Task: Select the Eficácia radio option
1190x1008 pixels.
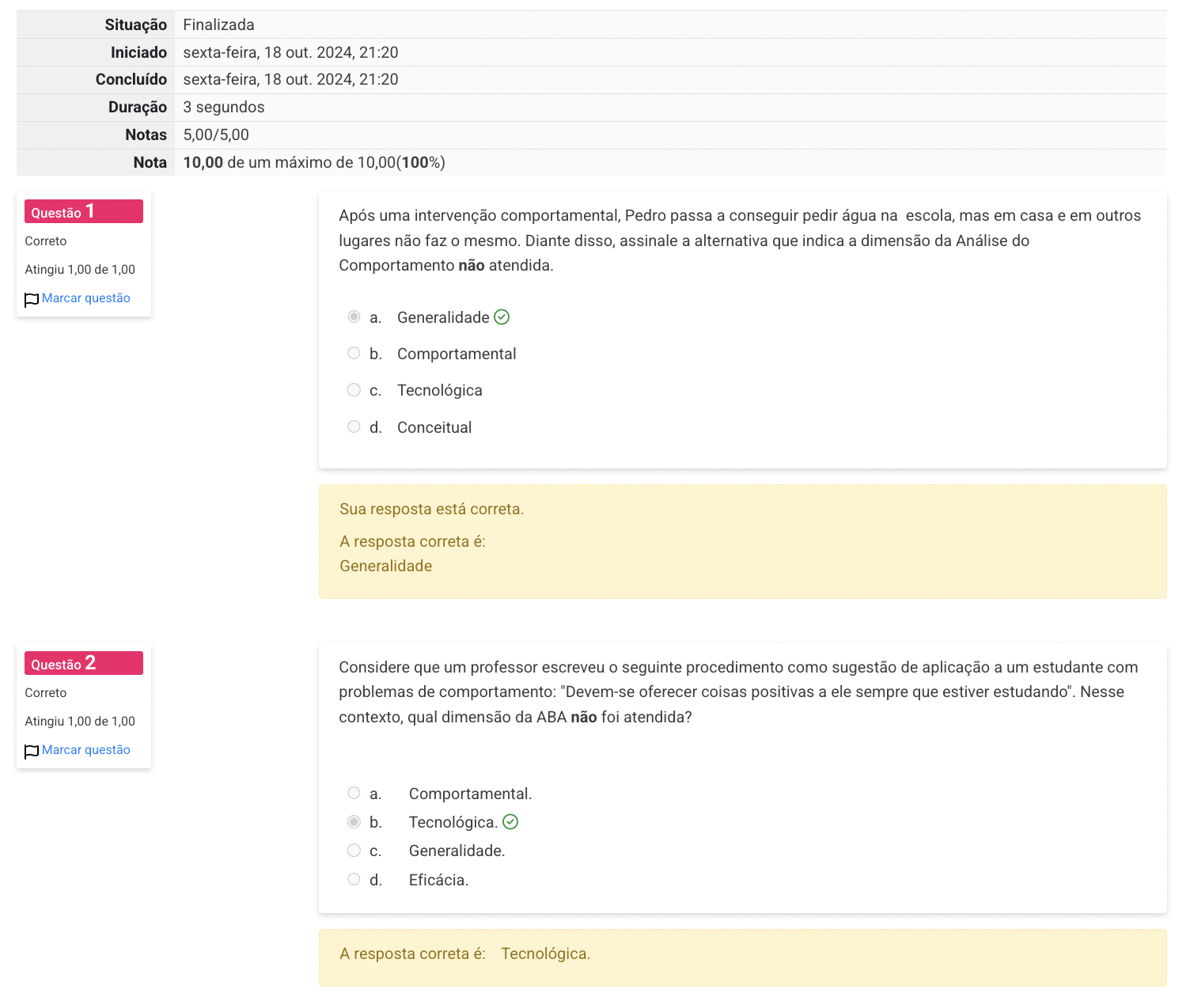Action: [x=354, y=879]
